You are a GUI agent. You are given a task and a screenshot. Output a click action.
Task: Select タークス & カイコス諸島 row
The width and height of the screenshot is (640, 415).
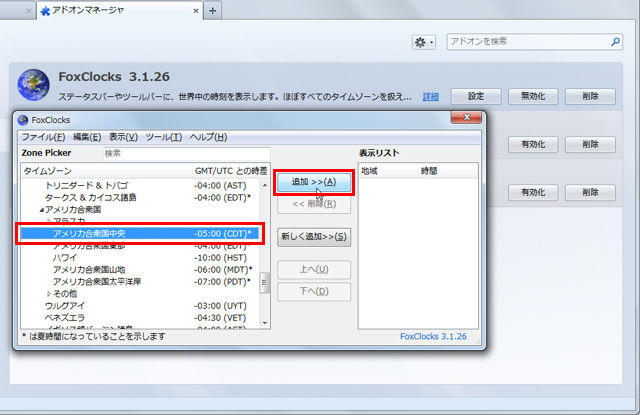tap(140, 198)
